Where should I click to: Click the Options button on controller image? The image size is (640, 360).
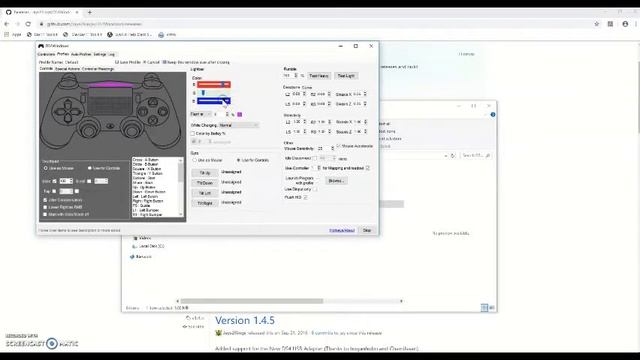(x=138, y=98)
